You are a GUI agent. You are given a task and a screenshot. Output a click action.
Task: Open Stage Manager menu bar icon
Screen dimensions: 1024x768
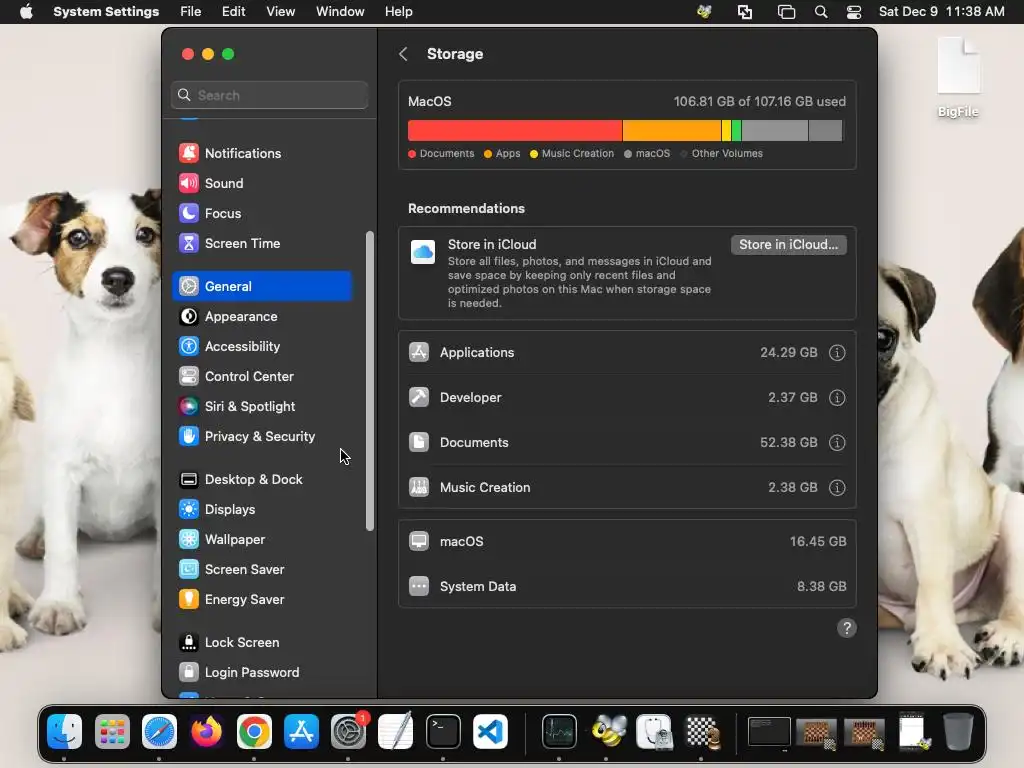pos(786,12)
